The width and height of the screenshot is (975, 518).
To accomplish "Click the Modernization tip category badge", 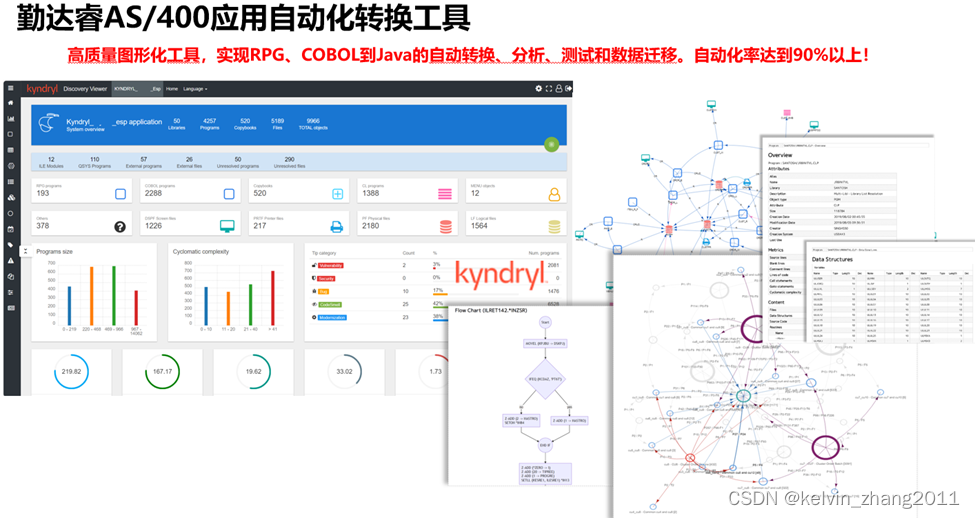I will pyautogui.click(x=332, y=318).
